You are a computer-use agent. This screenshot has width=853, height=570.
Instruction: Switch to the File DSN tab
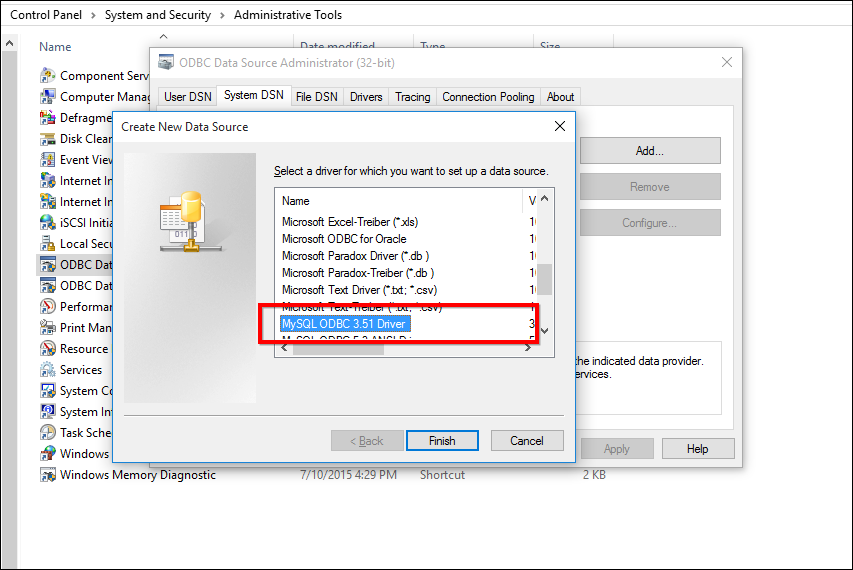317,97
